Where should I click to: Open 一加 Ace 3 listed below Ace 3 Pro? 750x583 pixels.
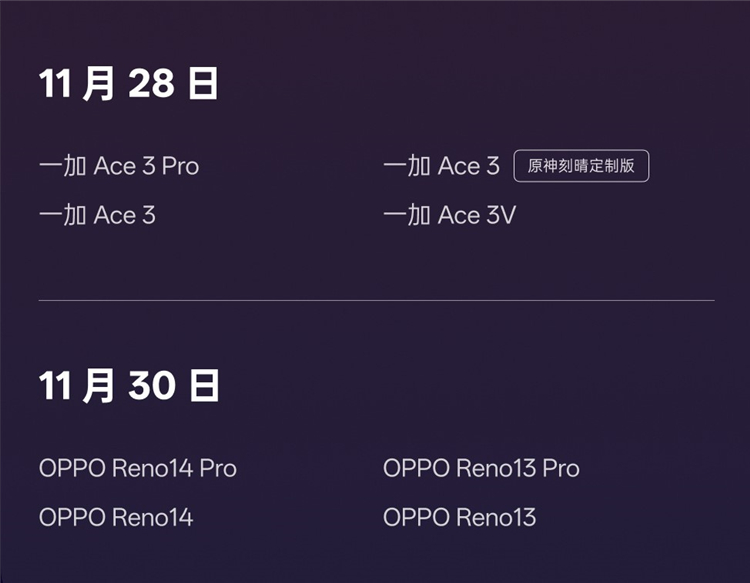coord(97,215)
